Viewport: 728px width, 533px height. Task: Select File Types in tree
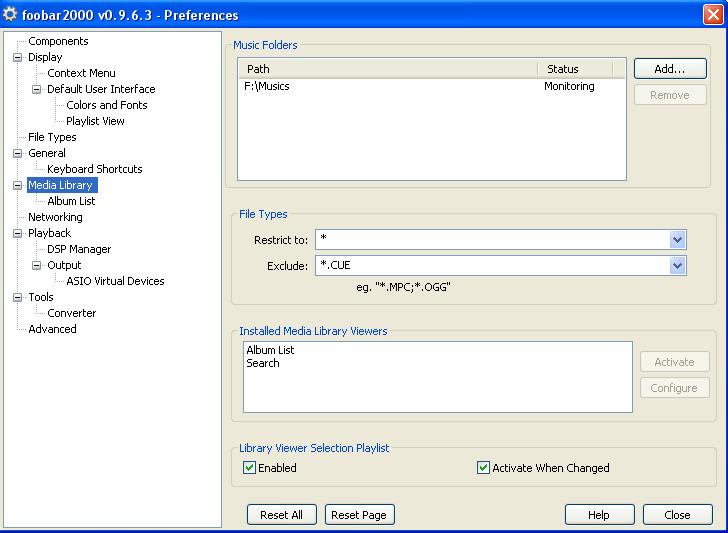(x=52, y=137)
